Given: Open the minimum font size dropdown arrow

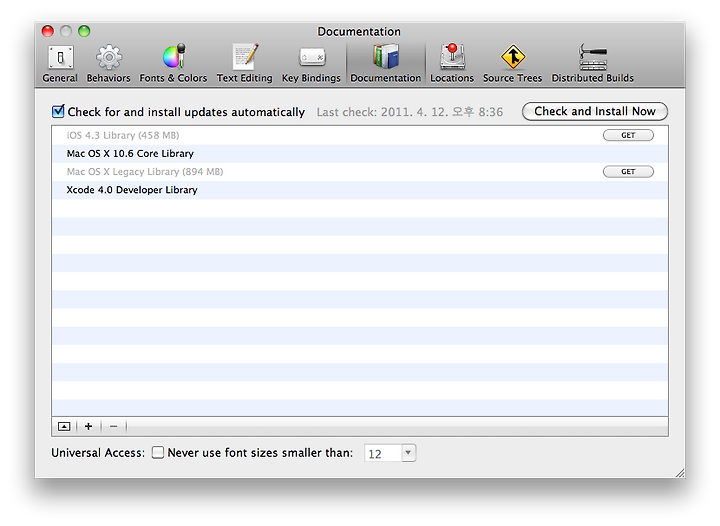Looking at the screenshot, I should (408, 453).
